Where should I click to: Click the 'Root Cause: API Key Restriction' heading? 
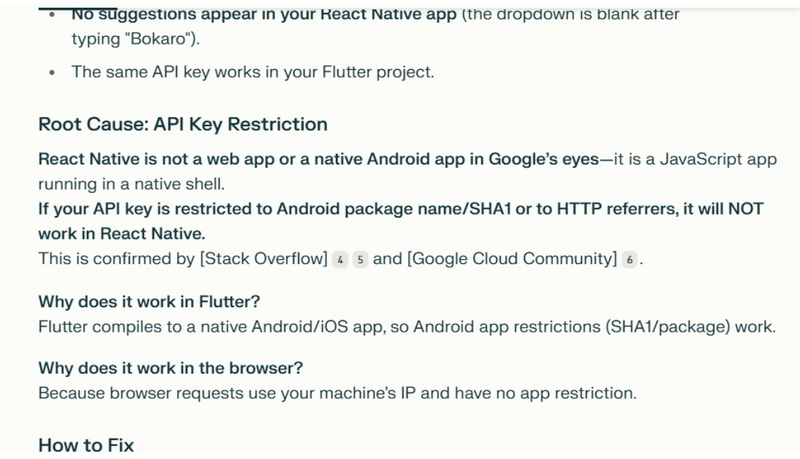(183, 124)
